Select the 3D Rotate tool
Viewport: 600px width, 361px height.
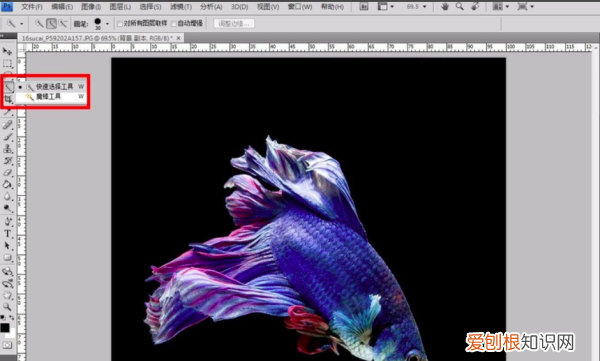tap(7, 272)
